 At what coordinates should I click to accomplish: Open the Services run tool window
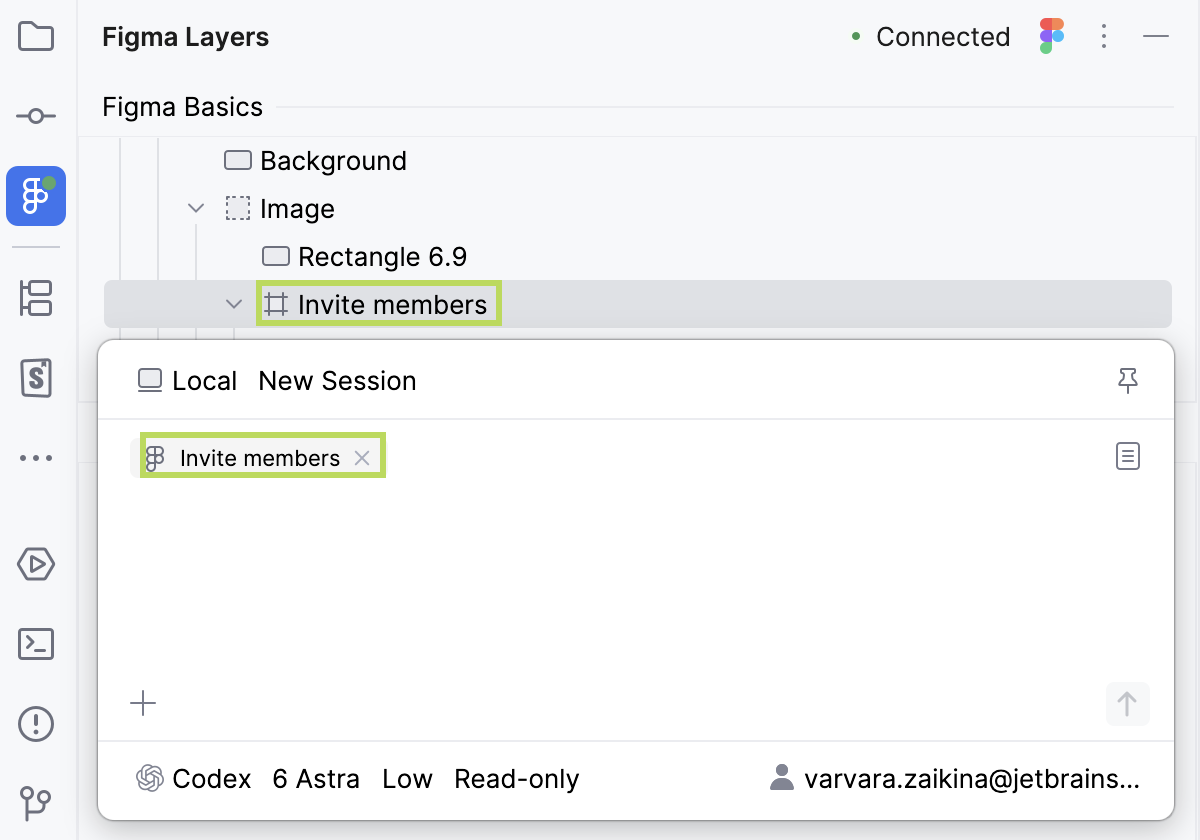36,565
